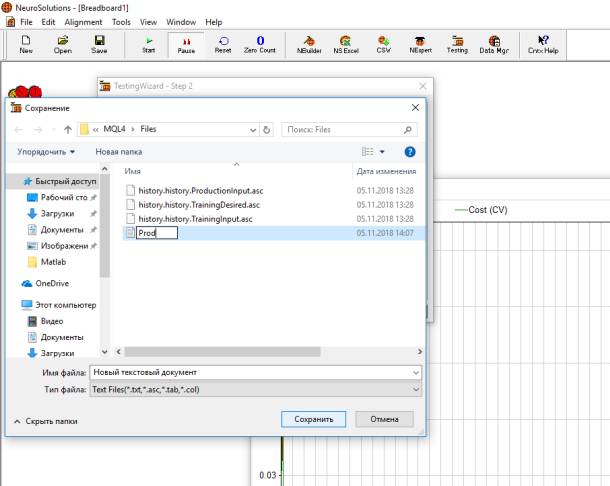Click the Reset network toolbar icon
The width and height of the screenshot is (610, 486).
[x=222, y=44]
